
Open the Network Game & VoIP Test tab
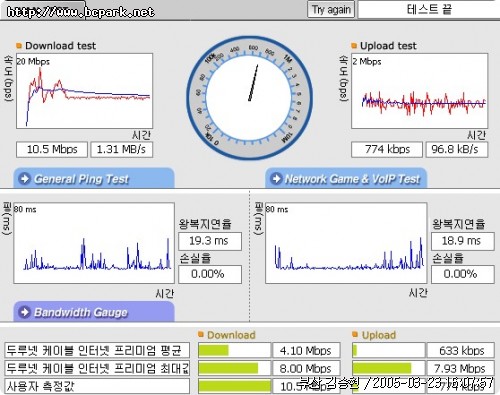(x=346, y=178)
